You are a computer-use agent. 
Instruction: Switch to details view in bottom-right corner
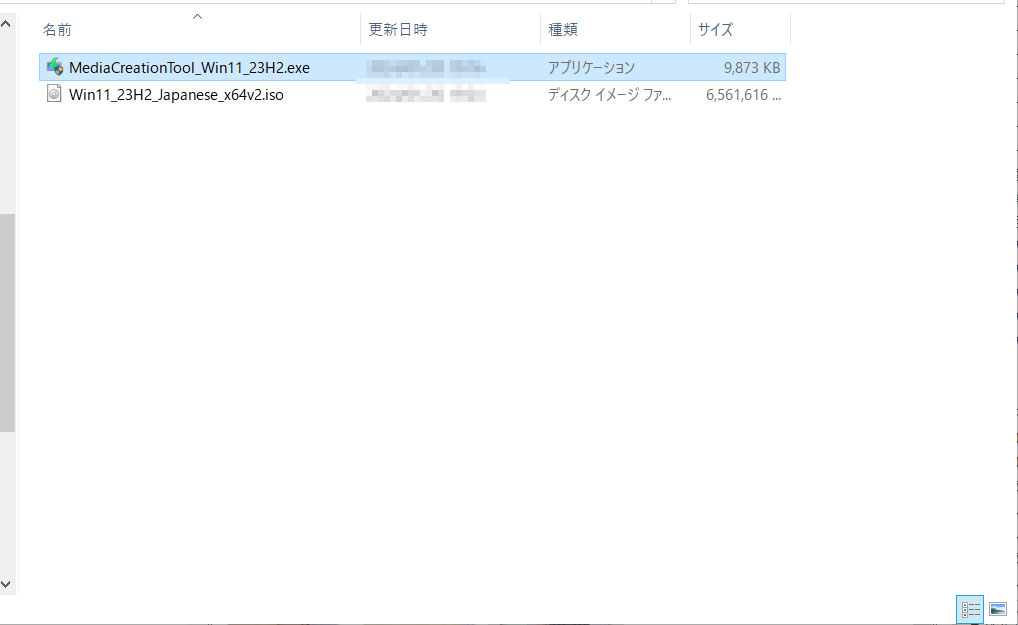point(970,609)
